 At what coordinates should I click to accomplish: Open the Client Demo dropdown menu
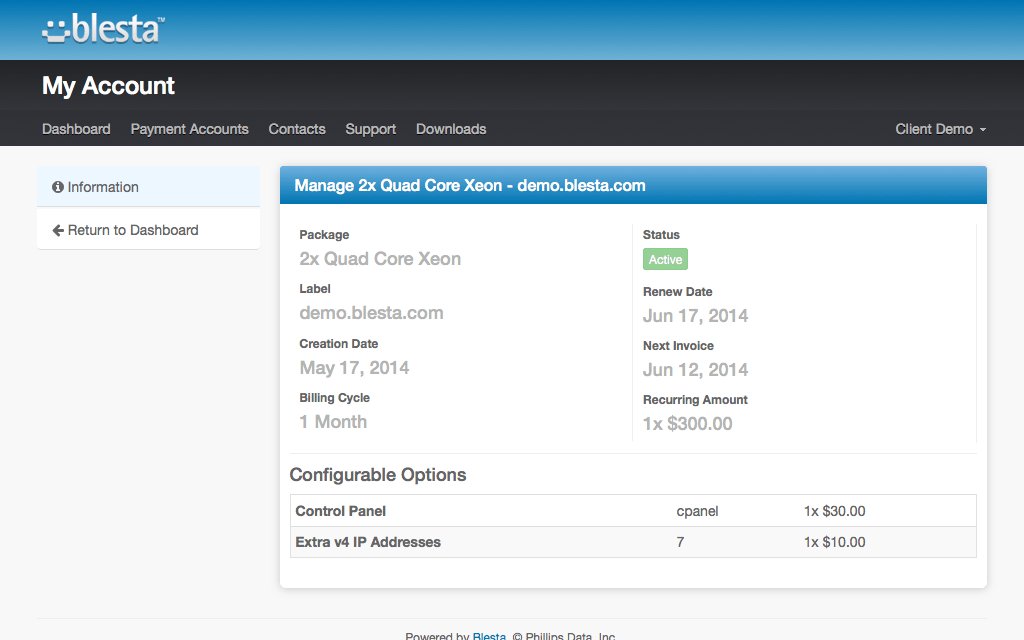[940, 129]
